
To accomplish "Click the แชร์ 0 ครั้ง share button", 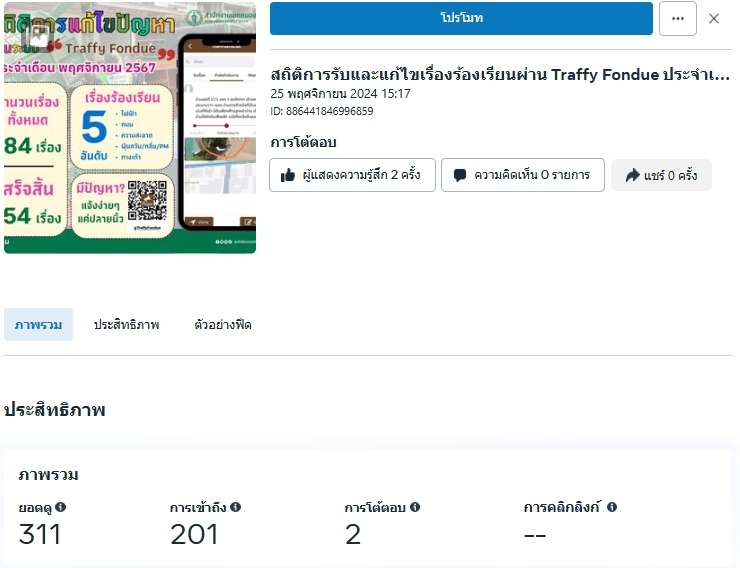I will pos(661,175).
